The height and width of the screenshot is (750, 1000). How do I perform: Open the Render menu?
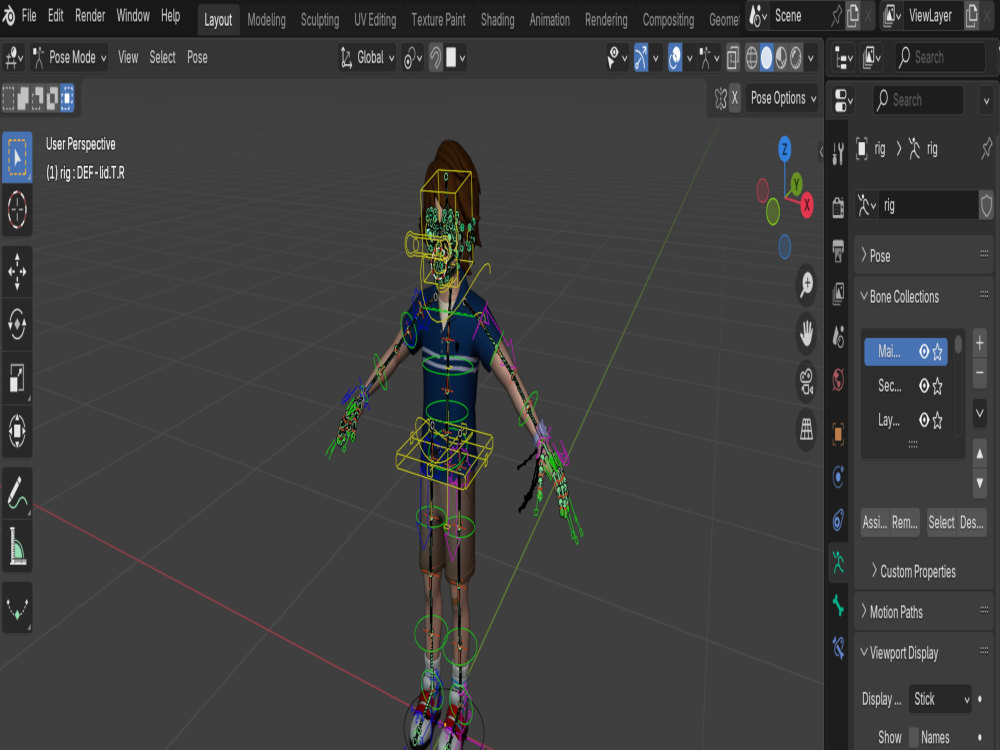point(90,15)
